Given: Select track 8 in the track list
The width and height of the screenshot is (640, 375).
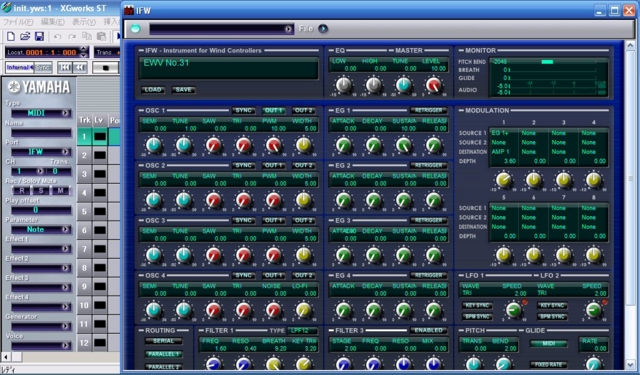Looking at the screenshot, I should (84, 268).
